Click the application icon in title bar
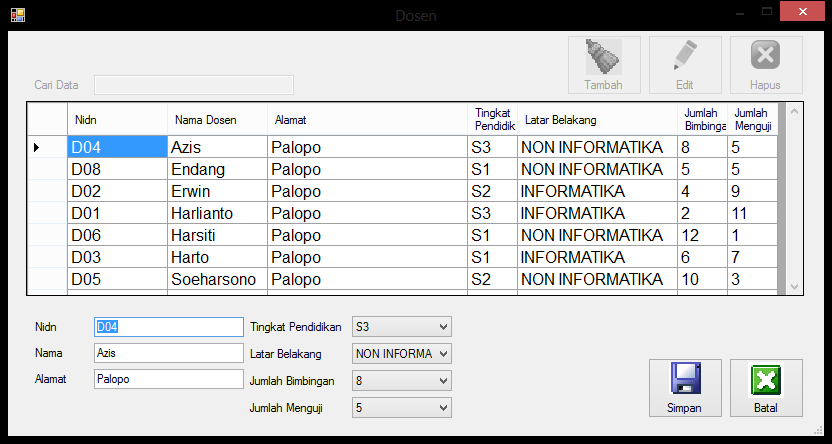Viewport: 832px width, 444px height. tap(17, 14)
